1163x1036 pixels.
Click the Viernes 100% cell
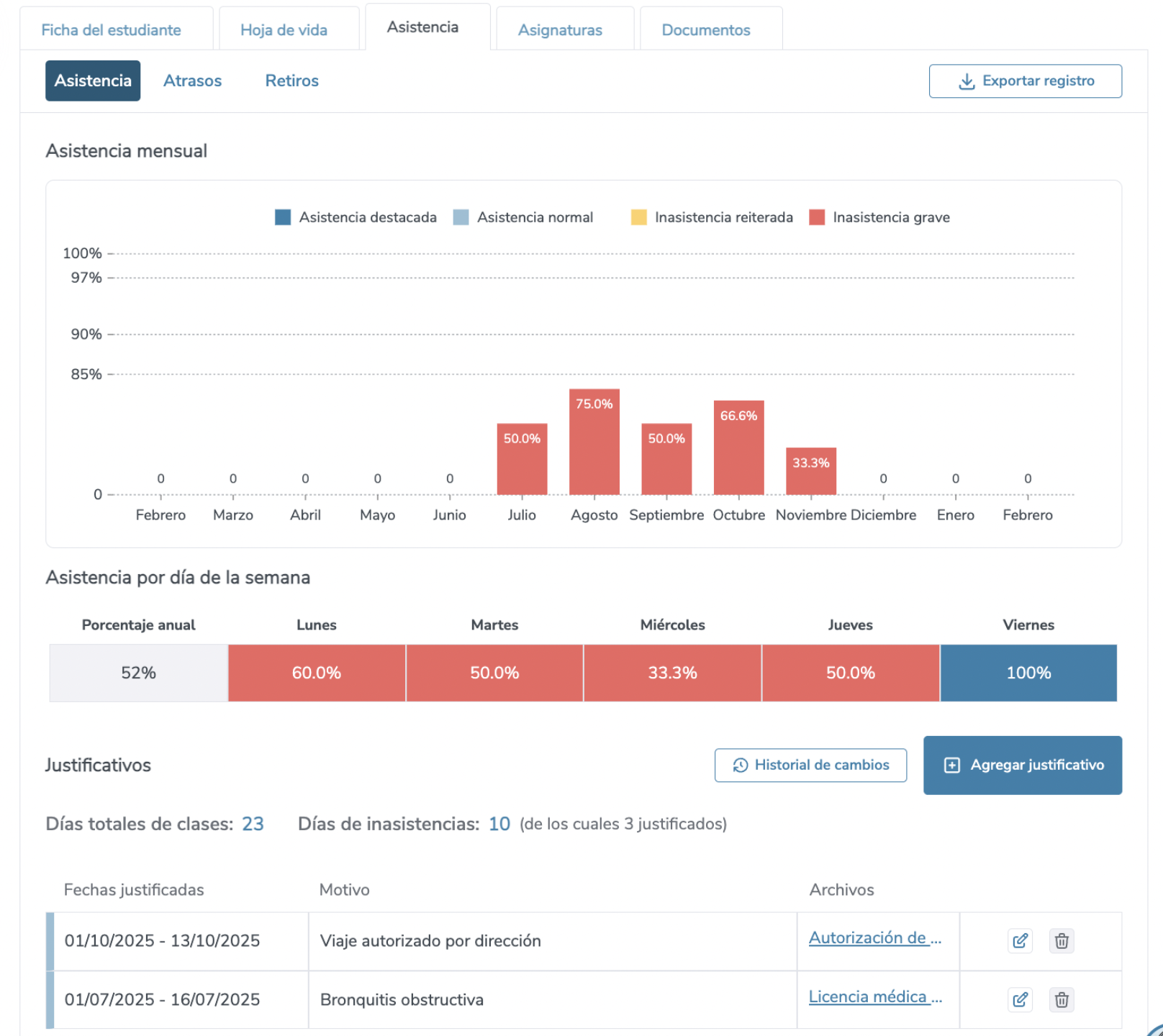[x=1028, y=673]
